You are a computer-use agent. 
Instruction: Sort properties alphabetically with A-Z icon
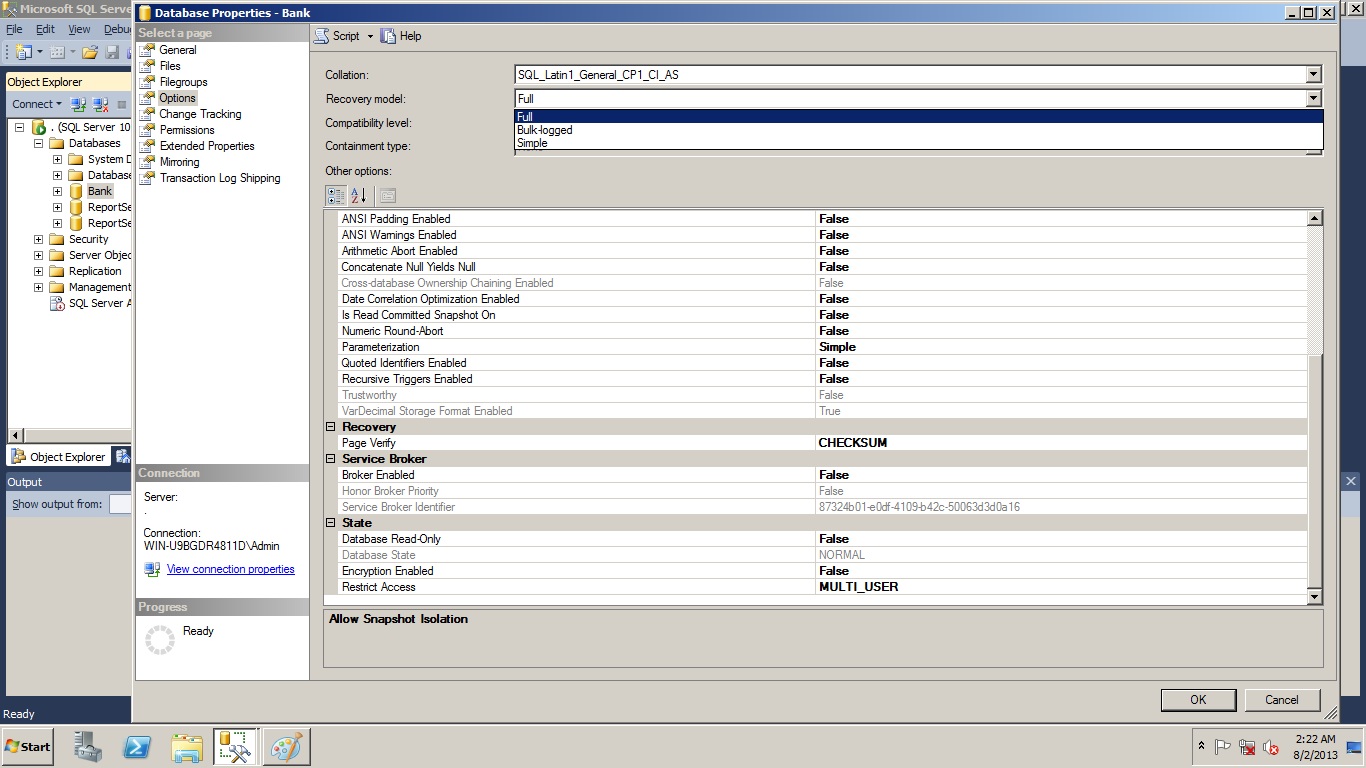coord(359,195)
